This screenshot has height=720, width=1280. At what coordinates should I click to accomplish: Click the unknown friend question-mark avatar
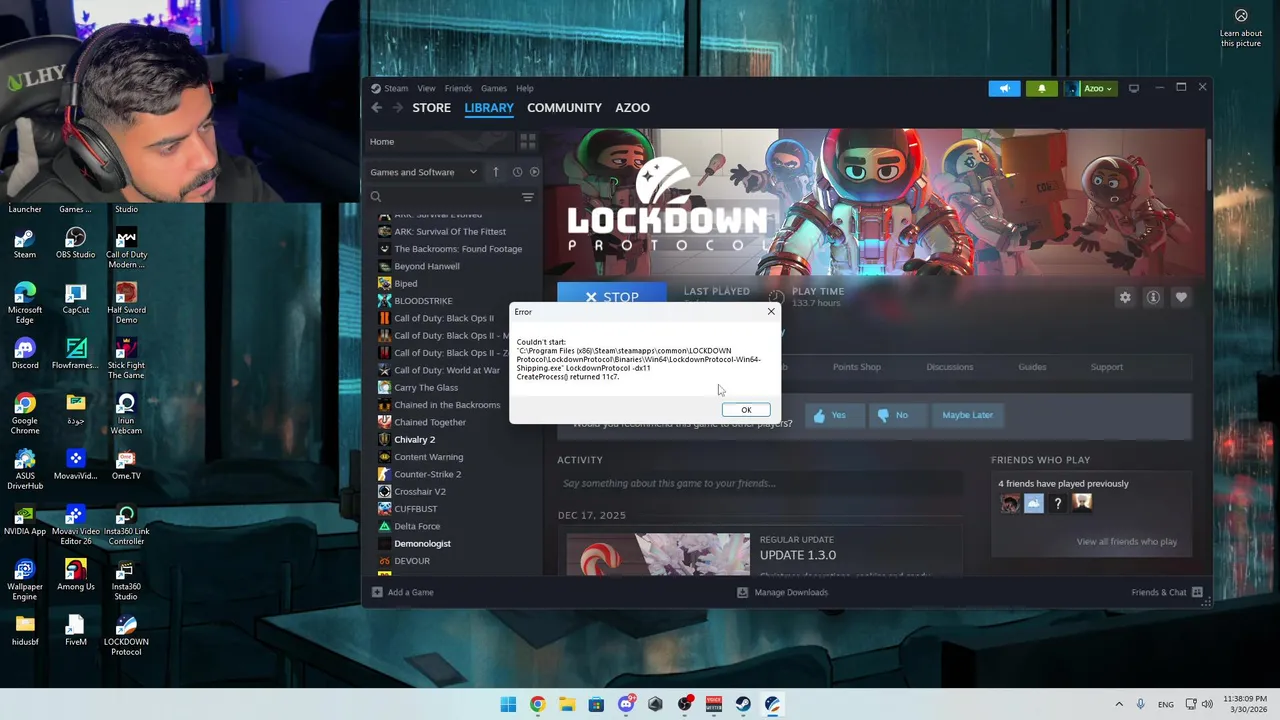(1057, 504)
